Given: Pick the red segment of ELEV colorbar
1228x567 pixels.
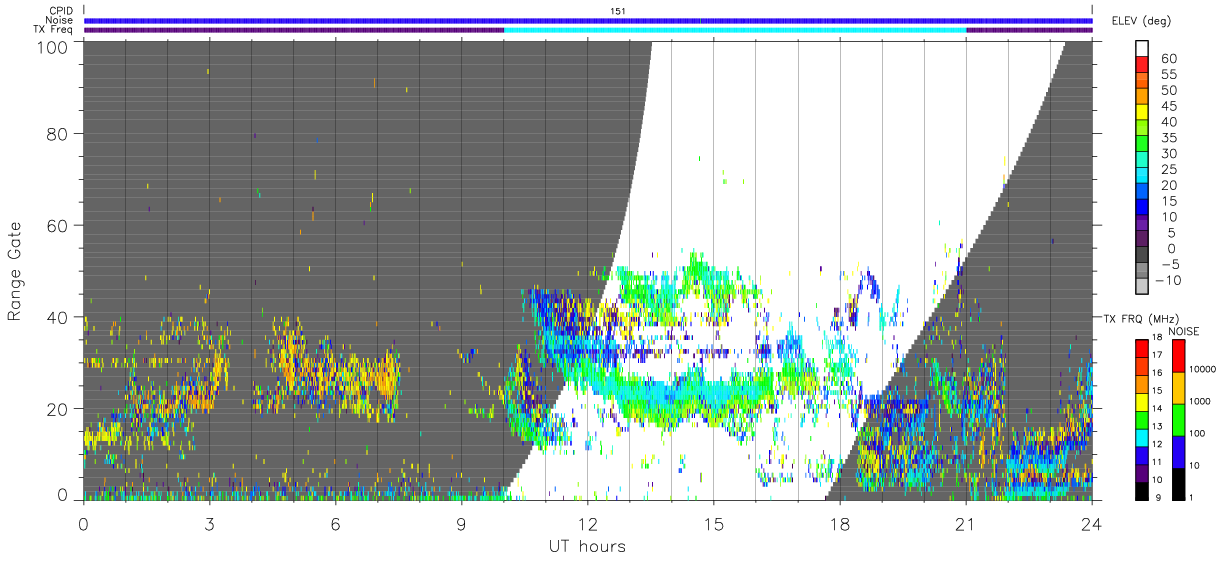Looking at the screenshot, I should click(1142, 65).
